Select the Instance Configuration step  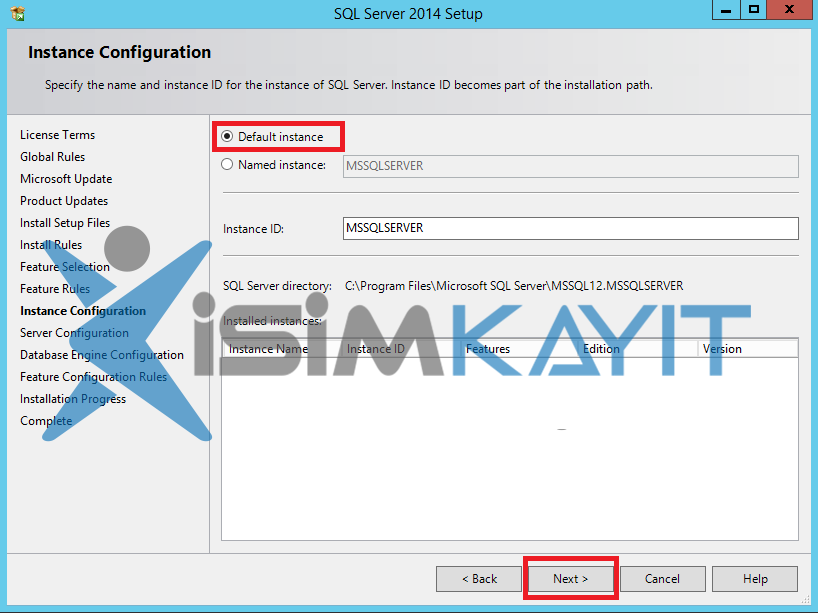[x=83, y=311]
